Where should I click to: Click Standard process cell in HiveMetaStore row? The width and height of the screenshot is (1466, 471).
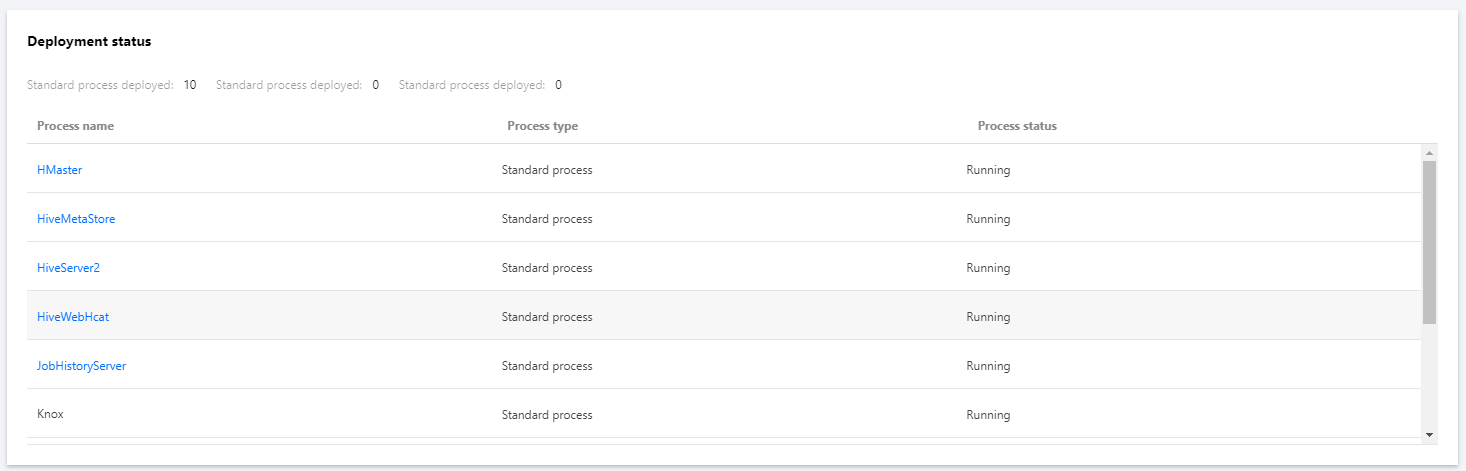coord(547,219)
